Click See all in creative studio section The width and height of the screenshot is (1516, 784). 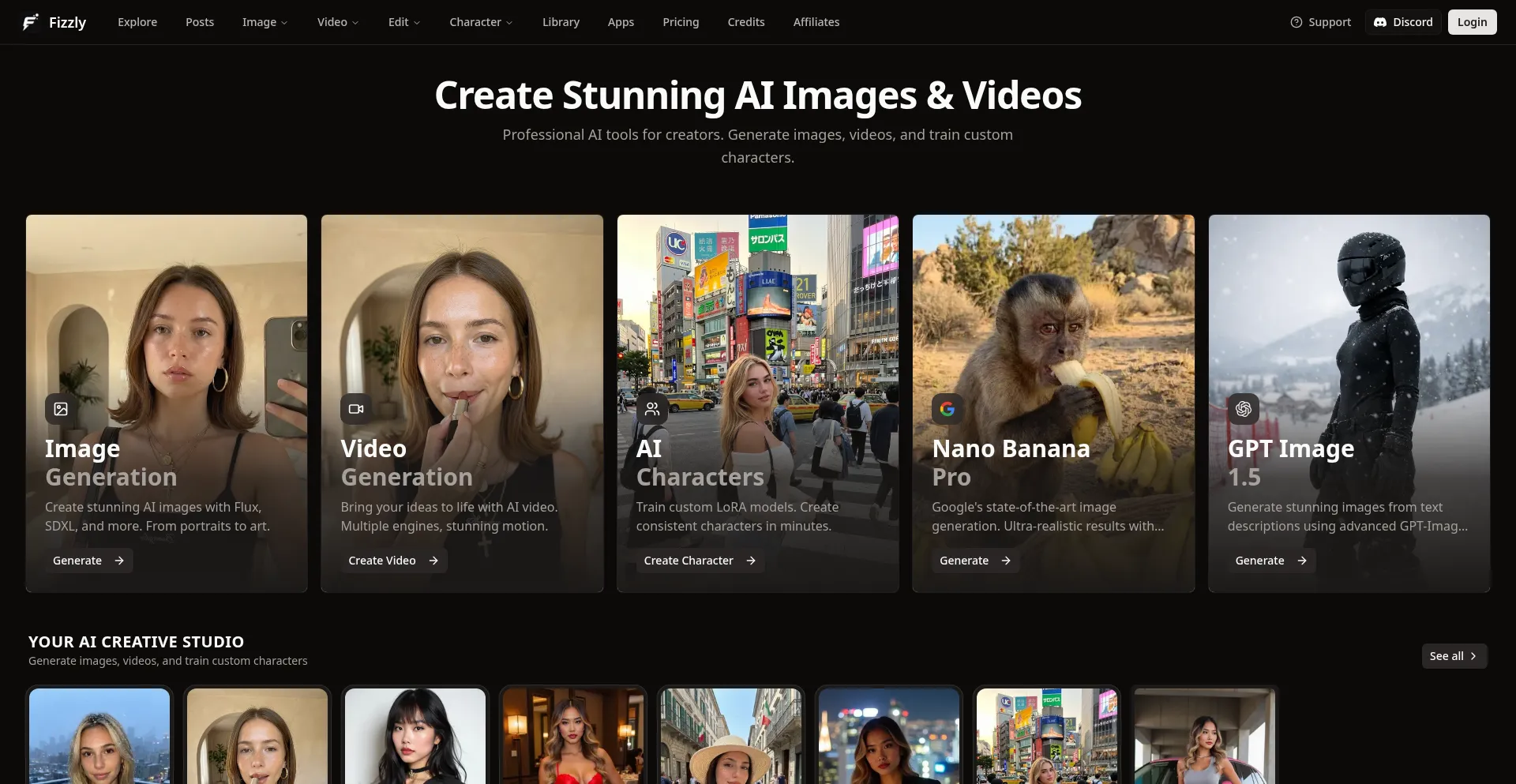click(x=1454, y=656)
